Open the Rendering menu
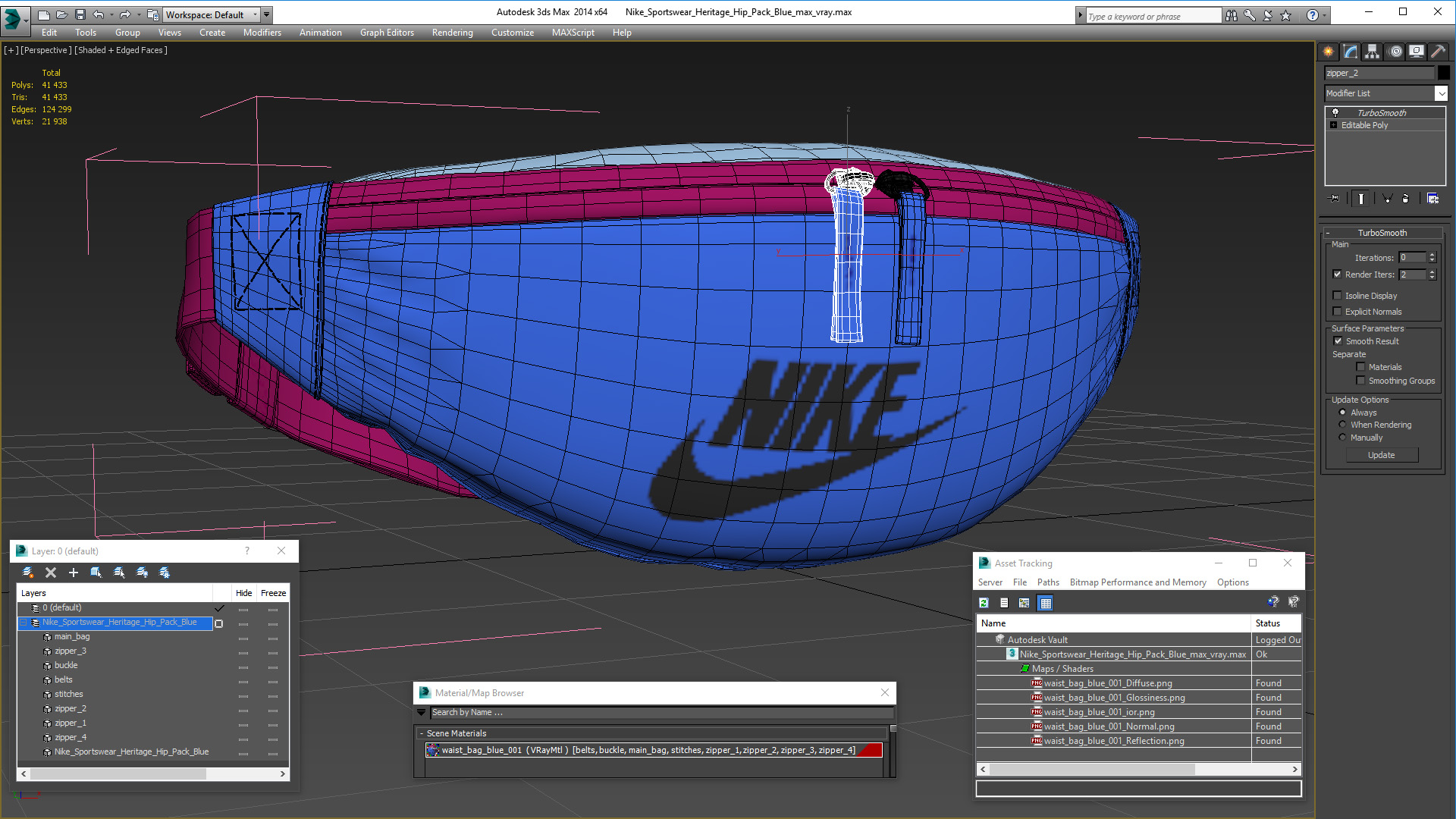1456x819 pixels. [452, 33]
